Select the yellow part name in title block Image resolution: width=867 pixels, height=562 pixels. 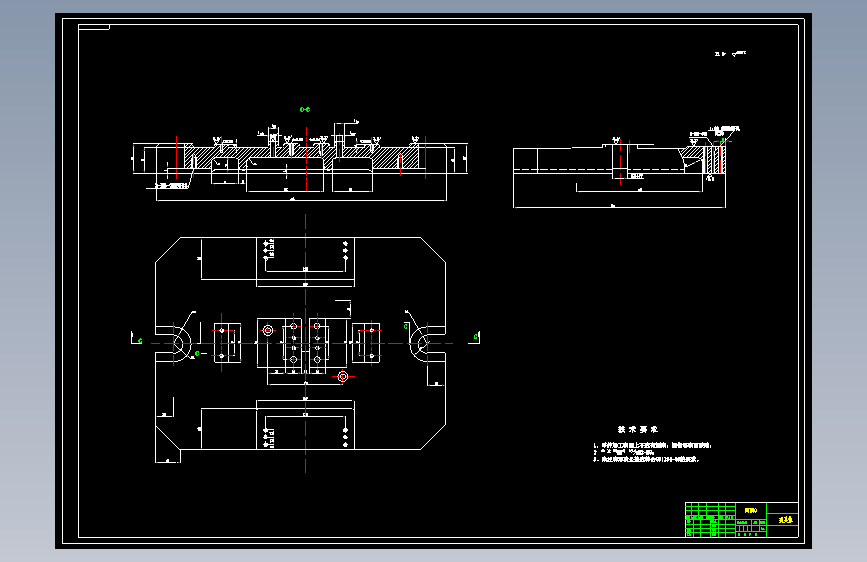[785, 520]
